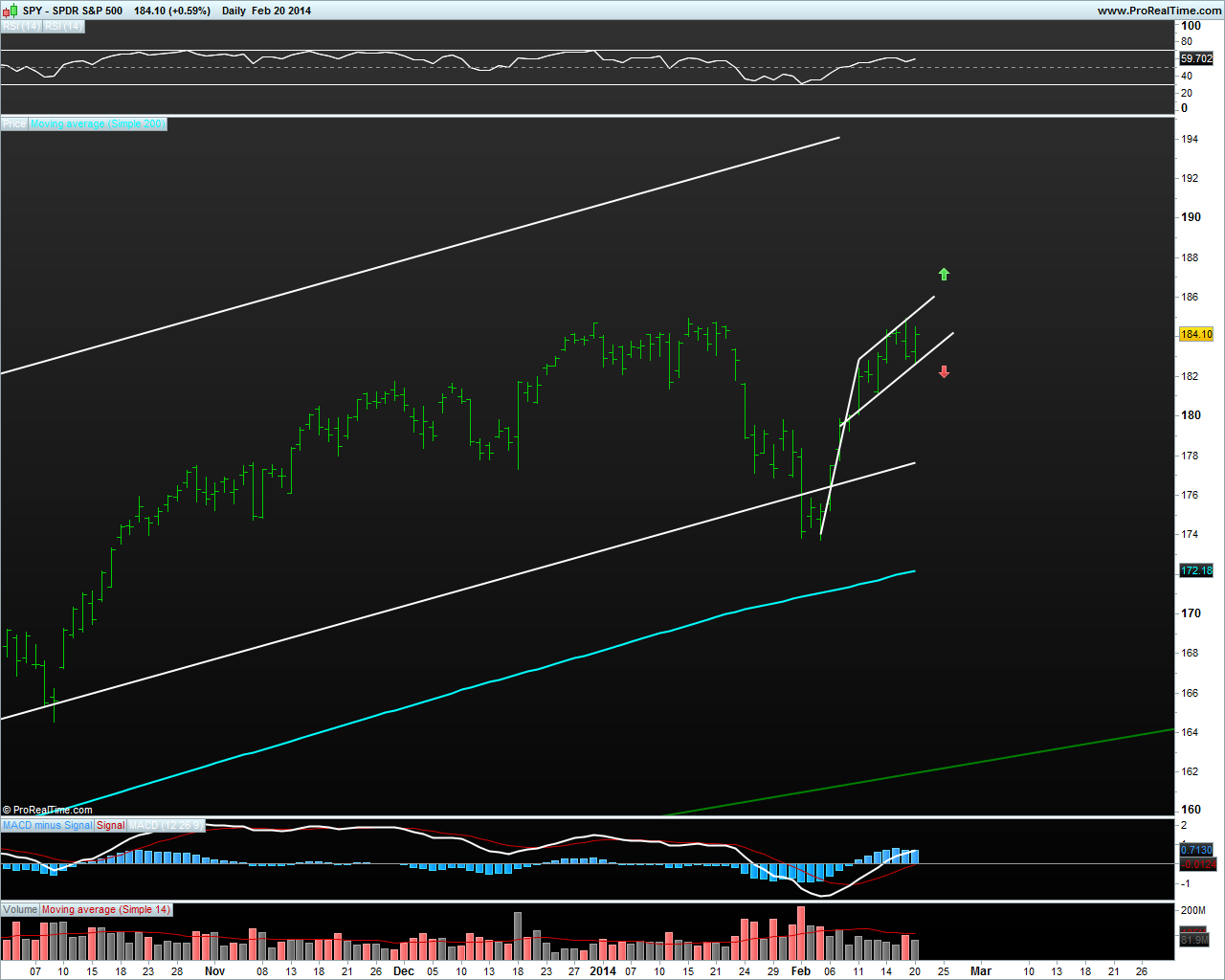The height and width of the screenshot is (980, 1225).
Task: Click the green up arrow marker
Action: point(944,275)
